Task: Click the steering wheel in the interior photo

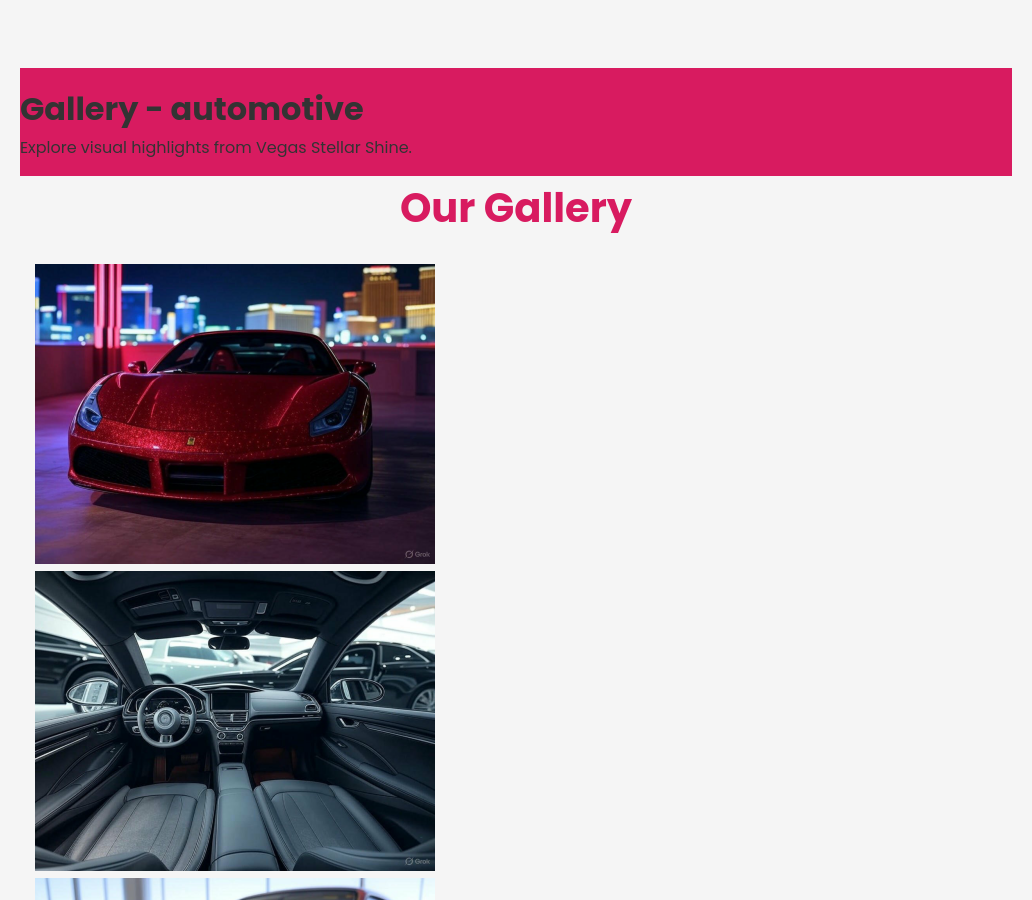Action: 166,716
